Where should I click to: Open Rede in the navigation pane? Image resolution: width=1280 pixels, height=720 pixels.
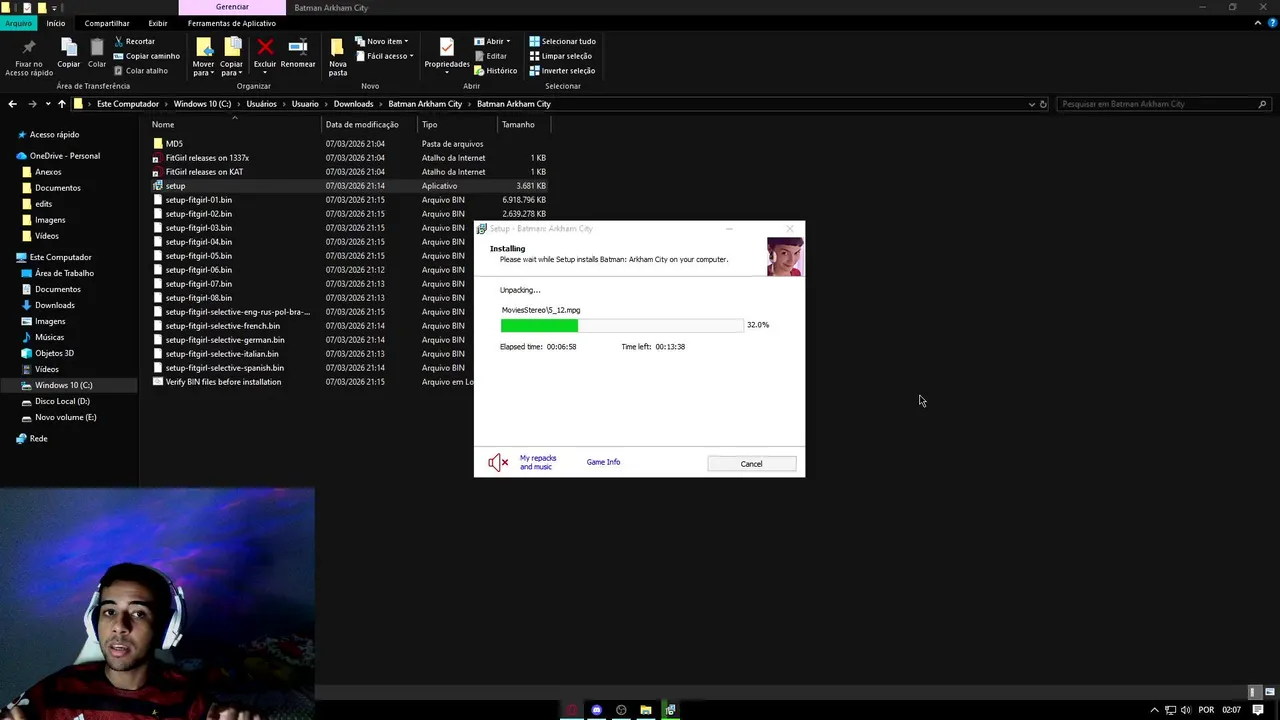point(38,439)
